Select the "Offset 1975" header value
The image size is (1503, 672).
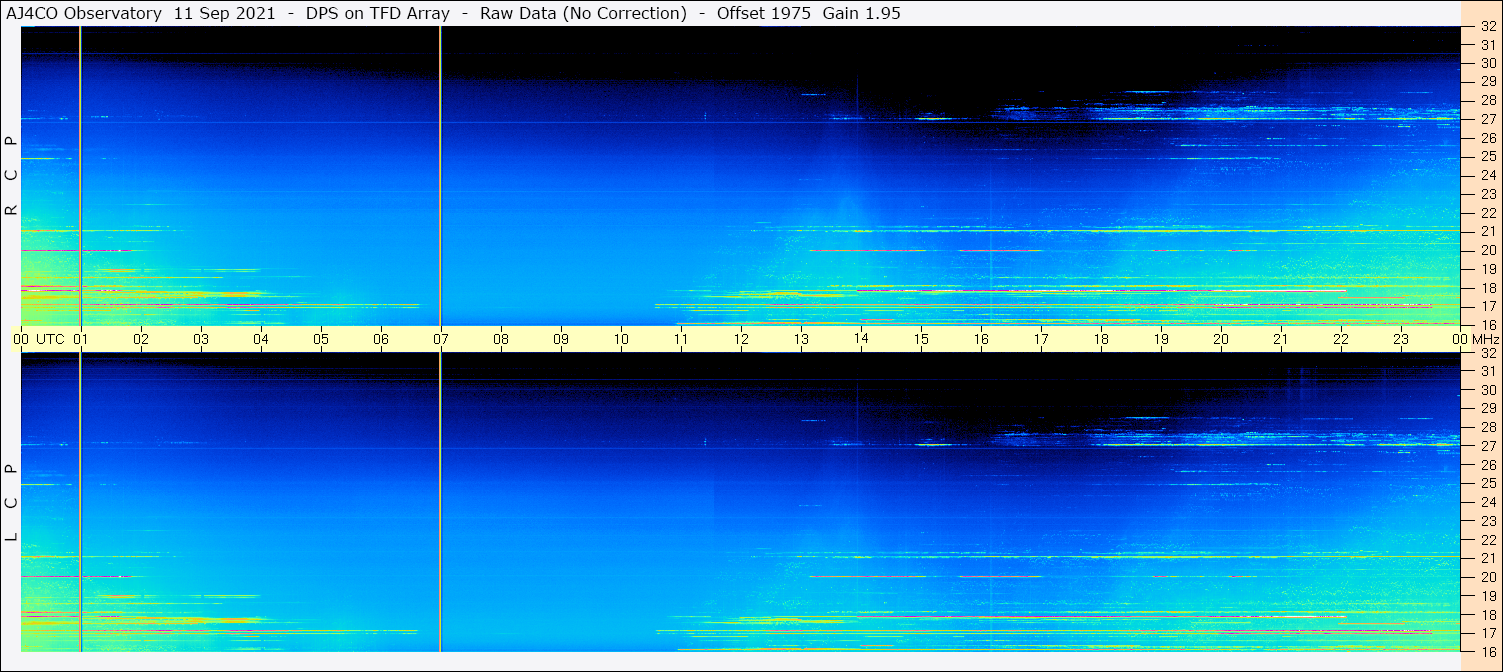pos(764,13)
